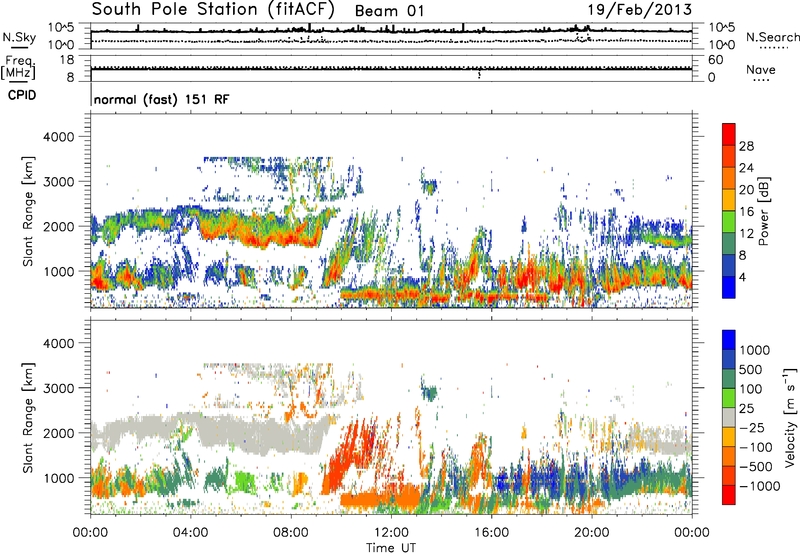Click the '08:00' time axis tick label

[291, 533]
